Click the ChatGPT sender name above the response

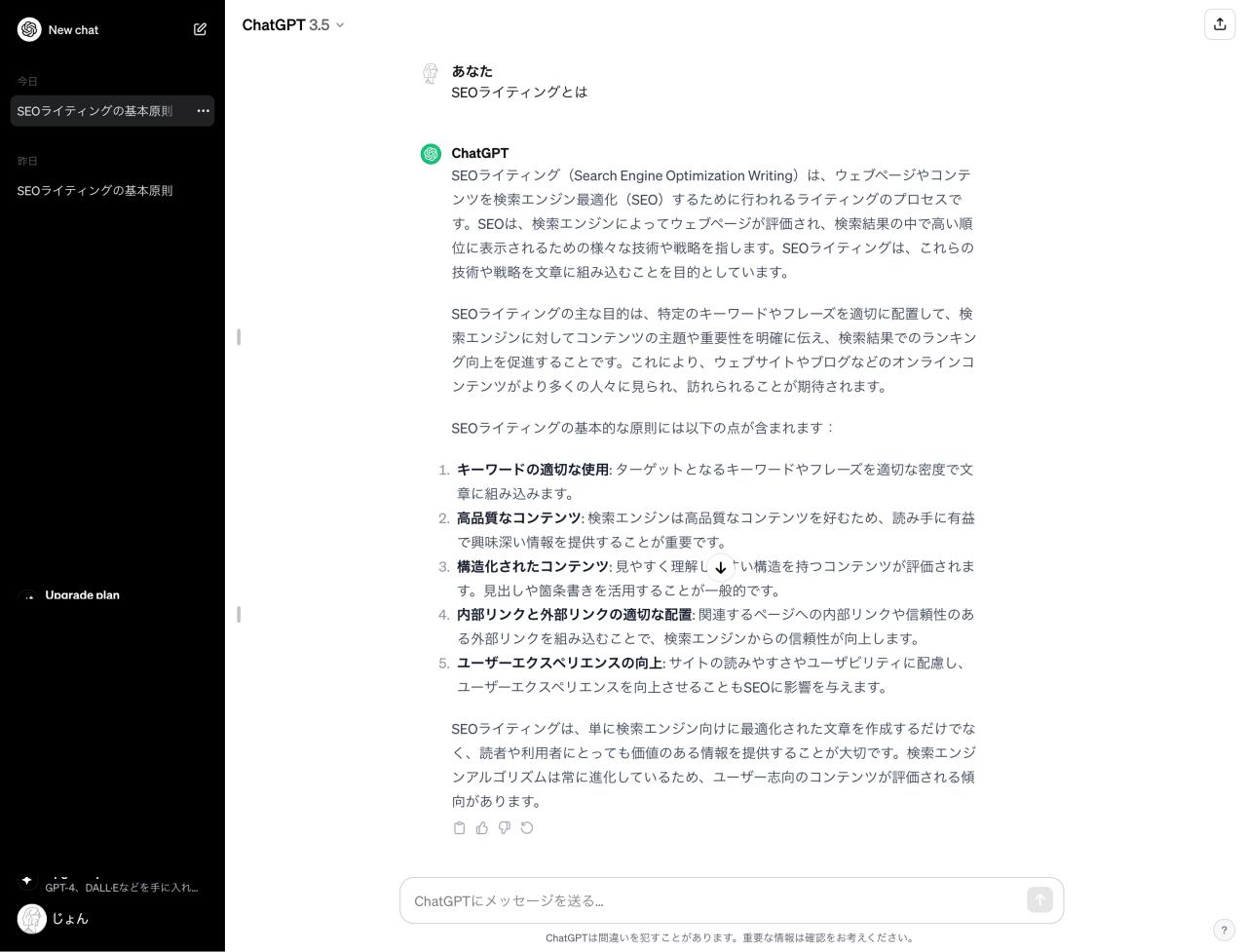click(x=480, y=153)
